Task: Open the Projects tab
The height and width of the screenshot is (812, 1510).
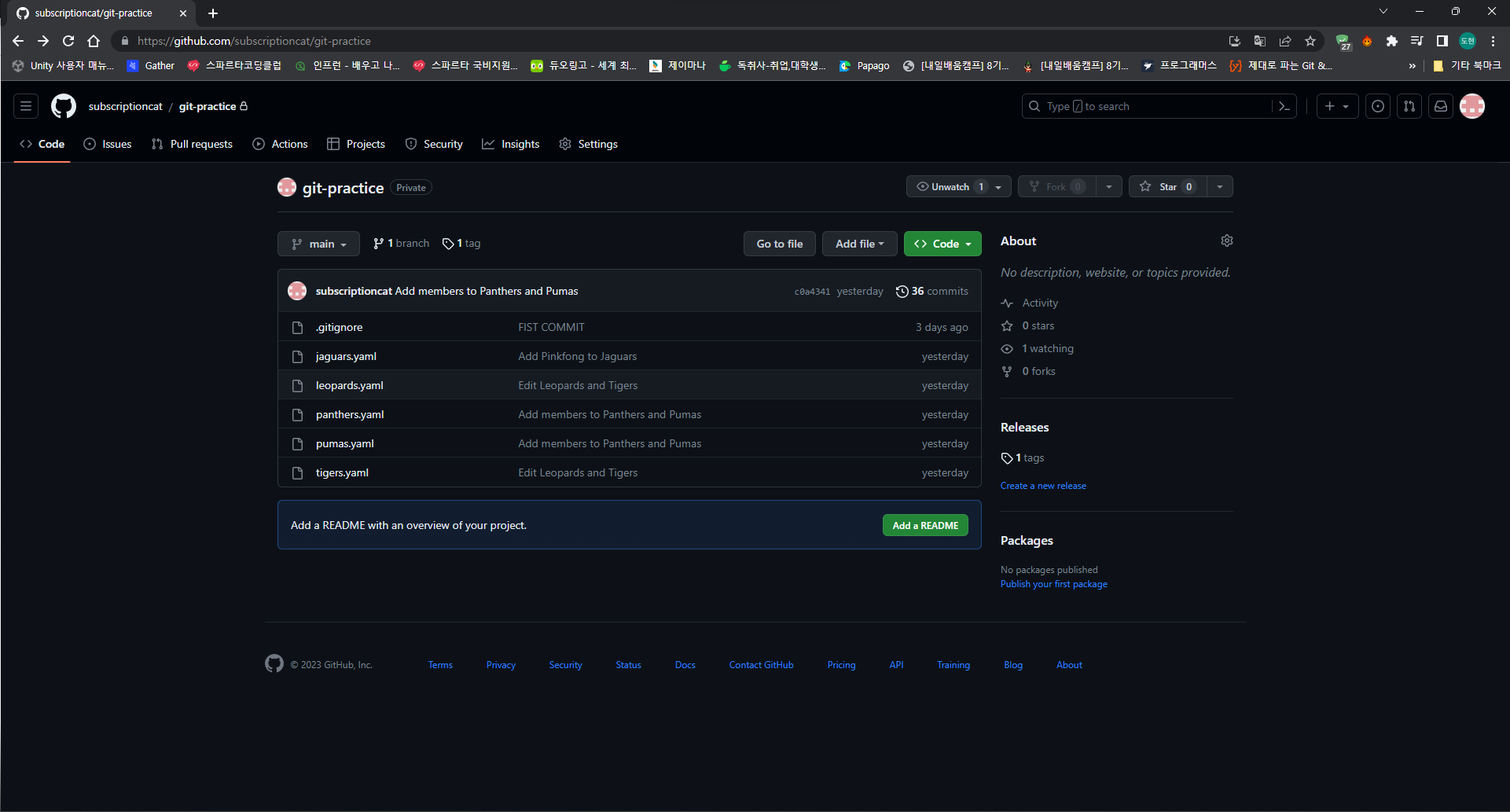Action: pyautogui.click(x=356, y=144)
